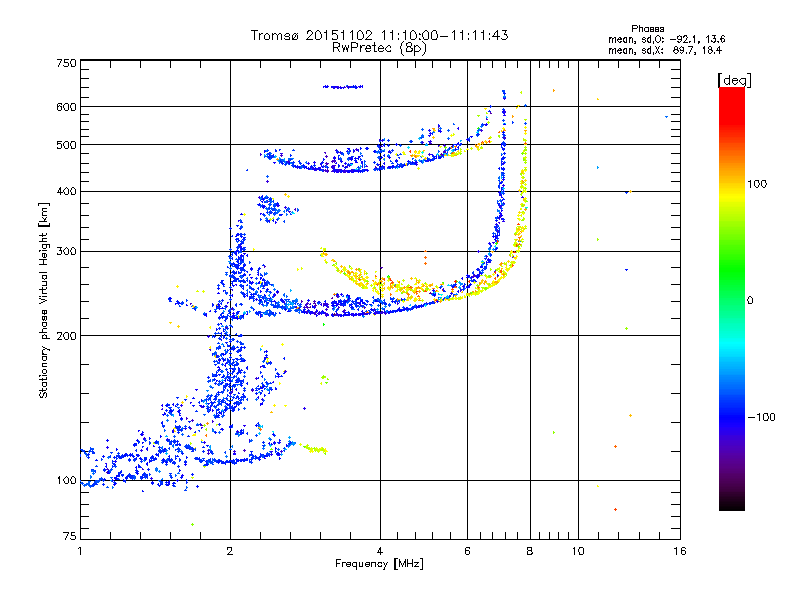Click the plot title "Tromsø 20151102 11:10:00-11:11:43"
The height and width of the screenshot is (600, 800).
[379, 35]
